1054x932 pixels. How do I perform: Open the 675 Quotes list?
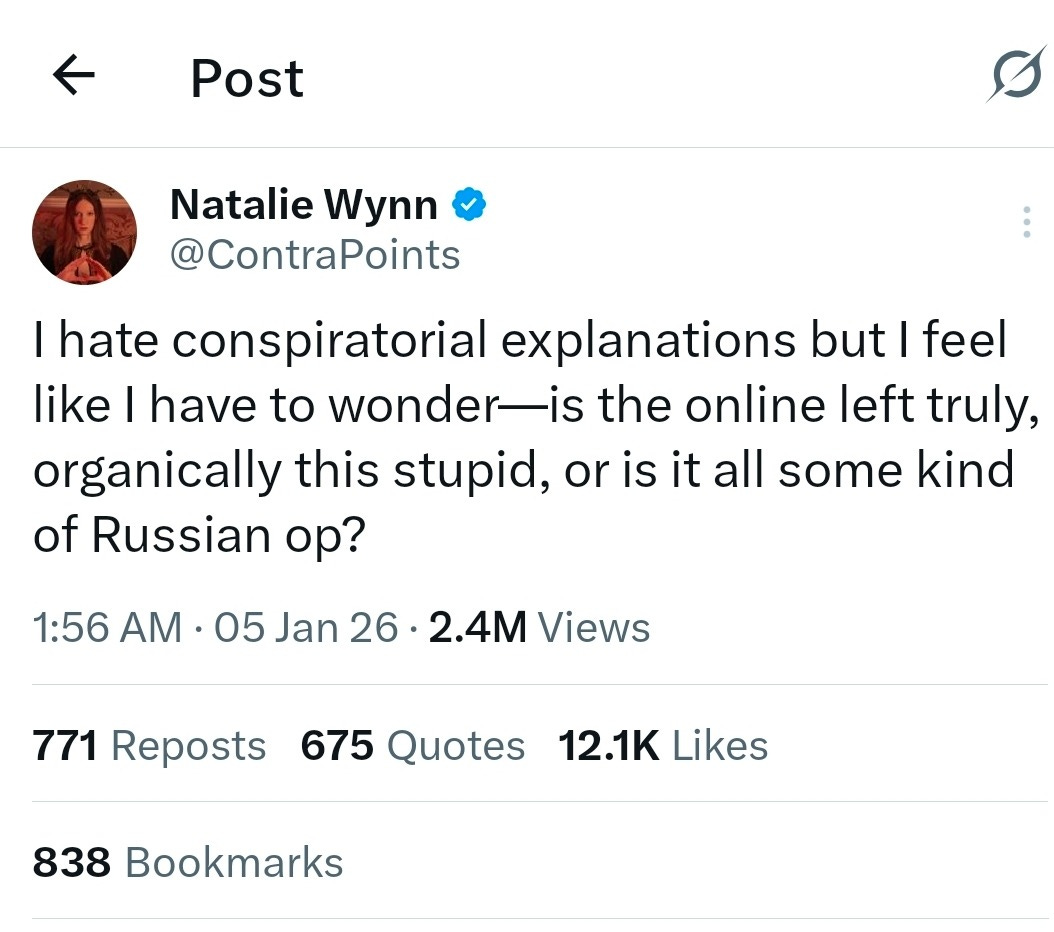pyautogui.click(x=412, y=745)
